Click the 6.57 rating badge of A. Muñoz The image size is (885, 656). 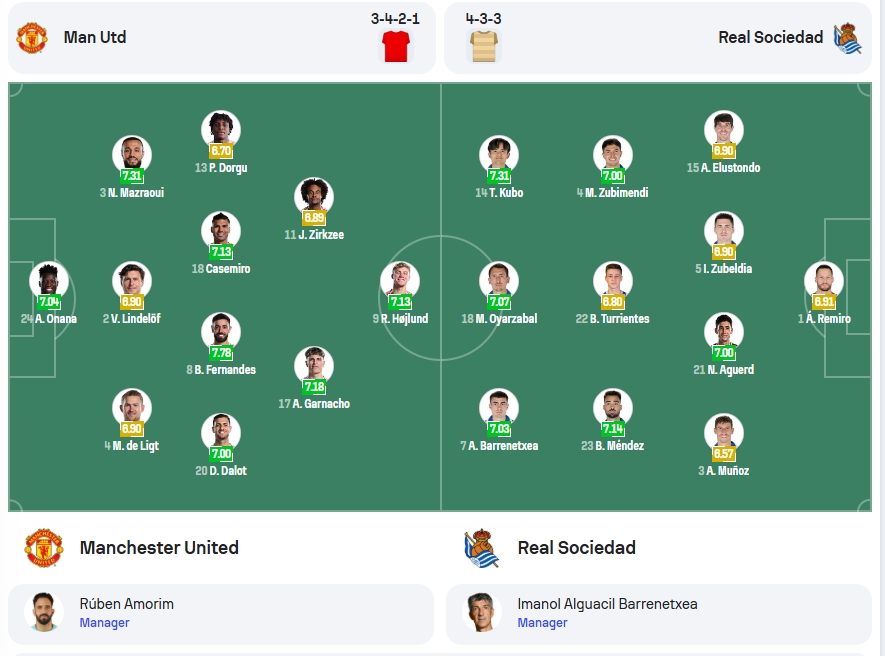coord(724,454)
